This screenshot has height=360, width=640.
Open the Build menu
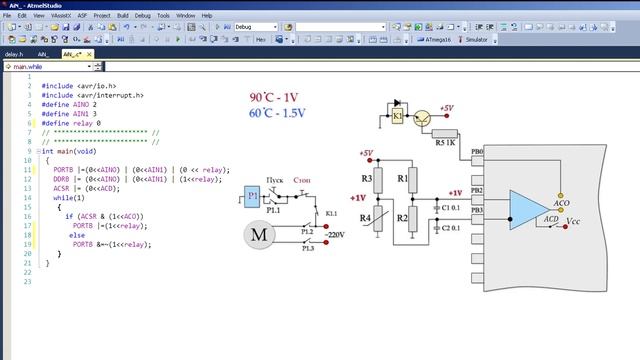coord(122,16)
